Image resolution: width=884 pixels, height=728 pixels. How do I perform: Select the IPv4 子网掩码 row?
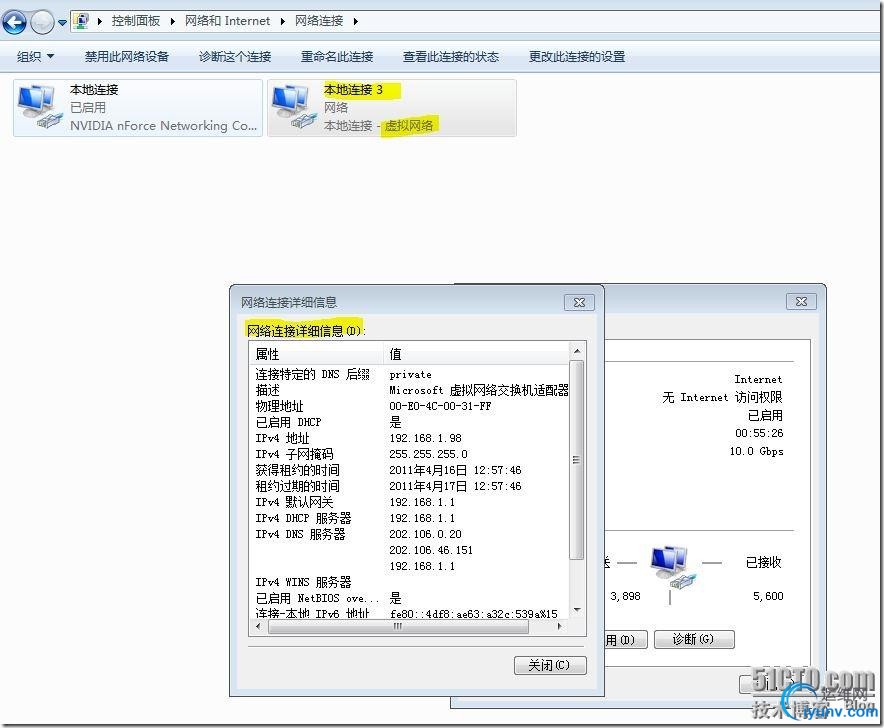[409, 454]
